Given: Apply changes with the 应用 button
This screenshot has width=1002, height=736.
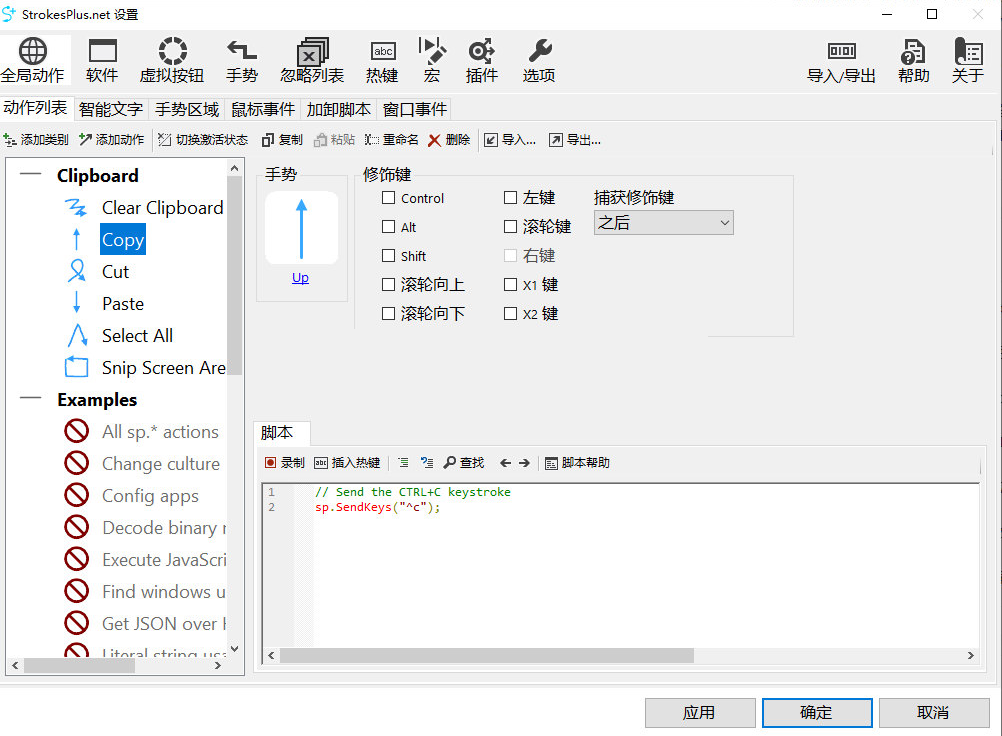Looking at the screenshot, I should pyautogui.click(x=700, y=712).
